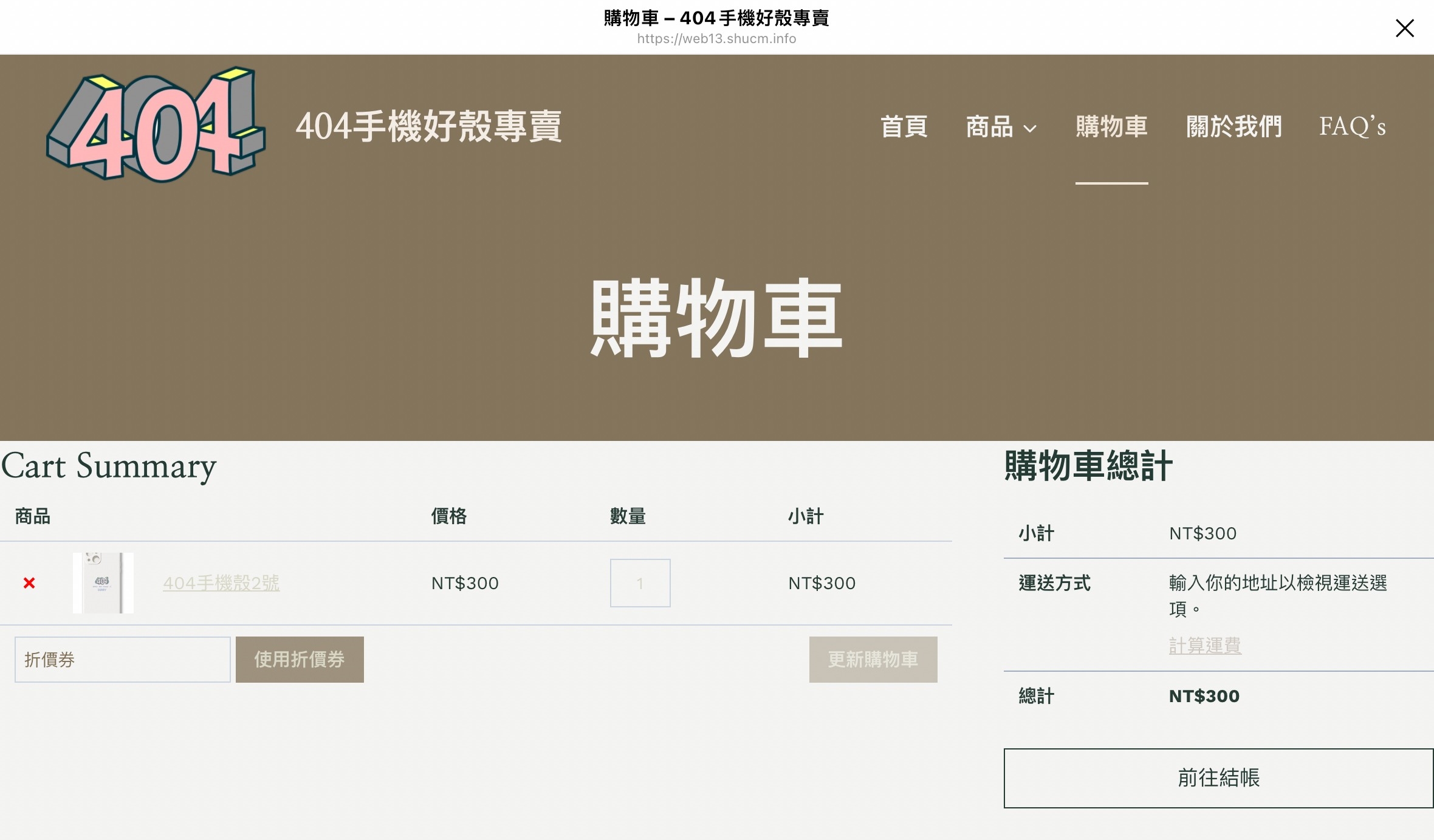Image resolution: width=1434 pixels, height=840 pixels.
Task: Click the 404手機好殼專賣 site title
Action: 428,126
